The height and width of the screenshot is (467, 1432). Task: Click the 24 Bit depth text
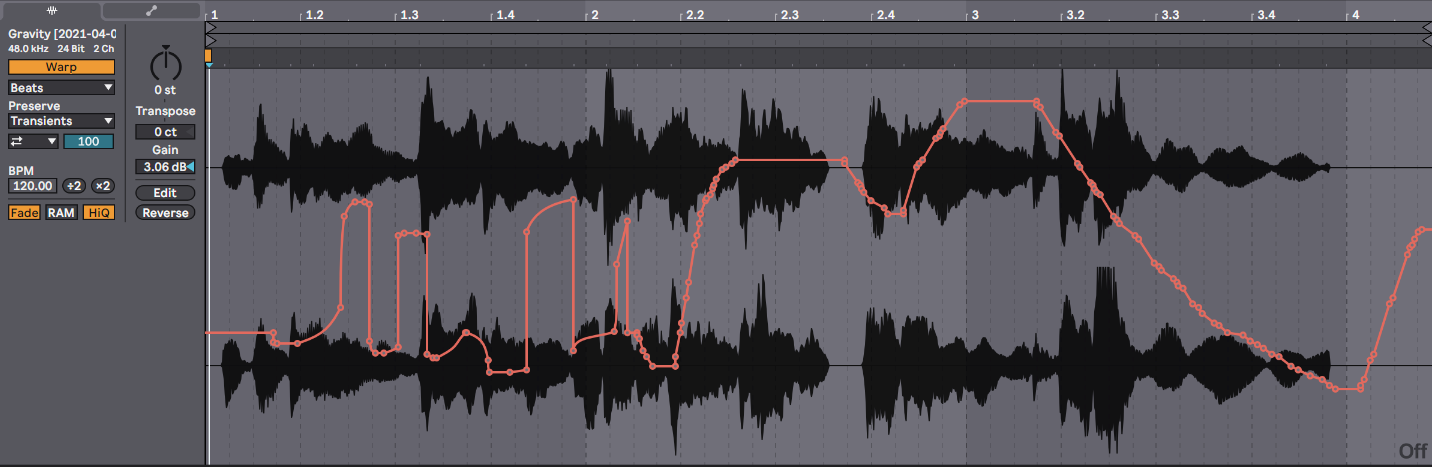coord(70,48)
